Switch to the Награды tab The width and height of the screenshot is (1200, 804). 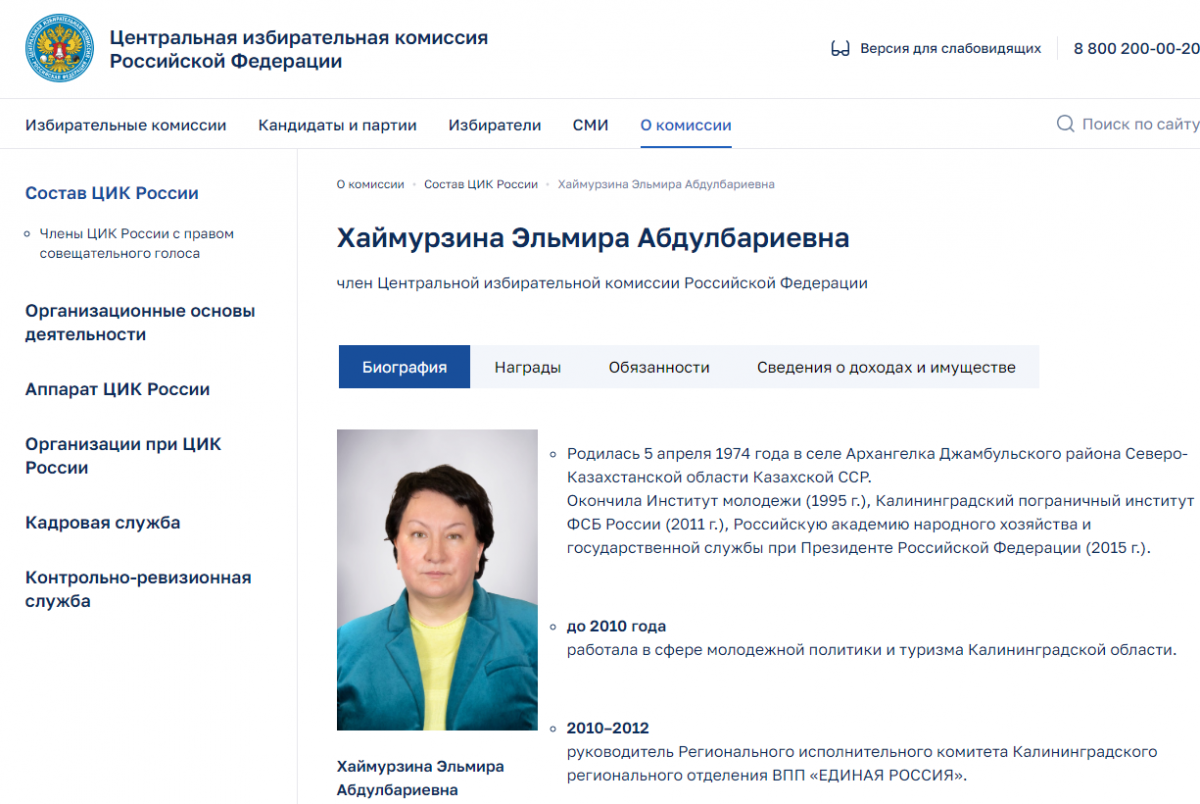pyautogui.click(x=527, y=367)
